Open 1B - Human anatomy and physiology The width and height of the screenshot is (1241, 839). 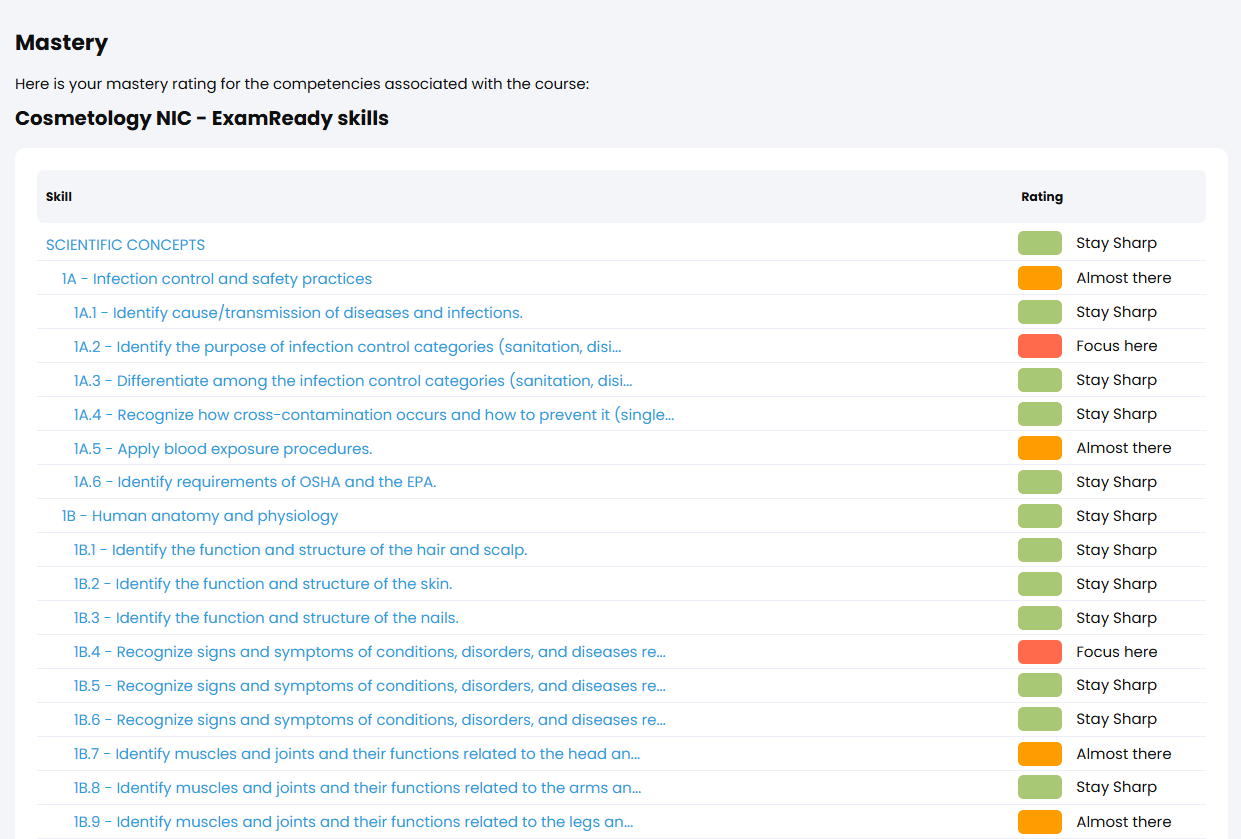point(200,517)
